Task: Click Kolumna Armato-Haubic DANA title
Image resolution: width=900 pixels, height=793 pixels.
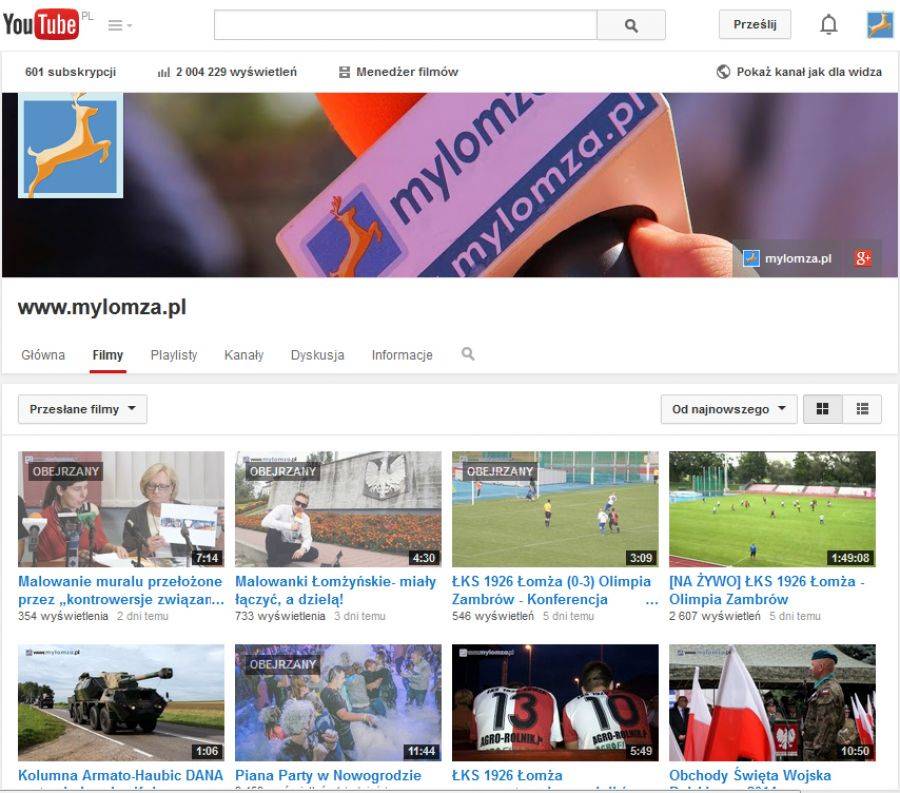Action: coord(121,776)
